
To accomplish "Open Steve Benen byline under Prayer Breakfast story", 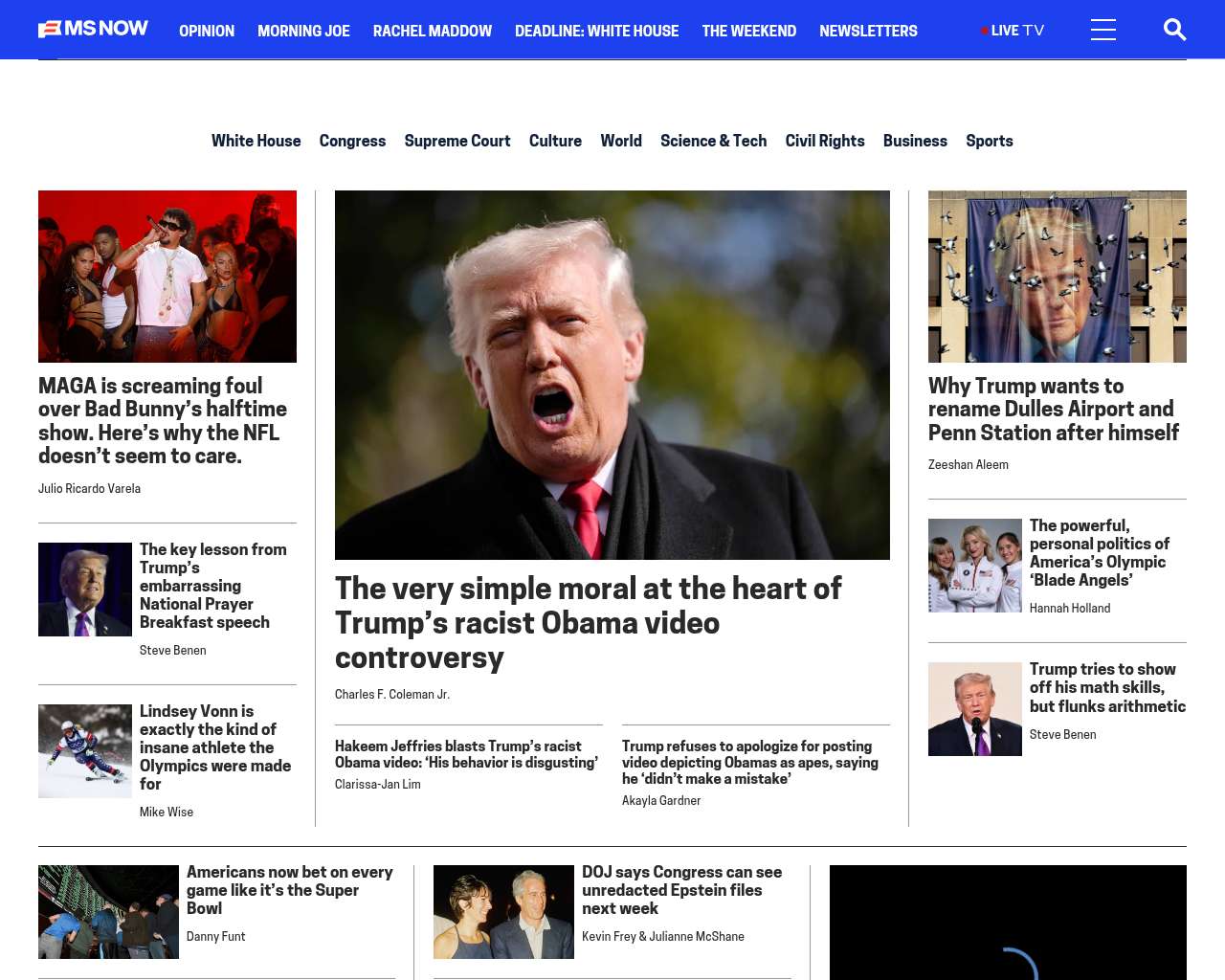I will [172, 650].
